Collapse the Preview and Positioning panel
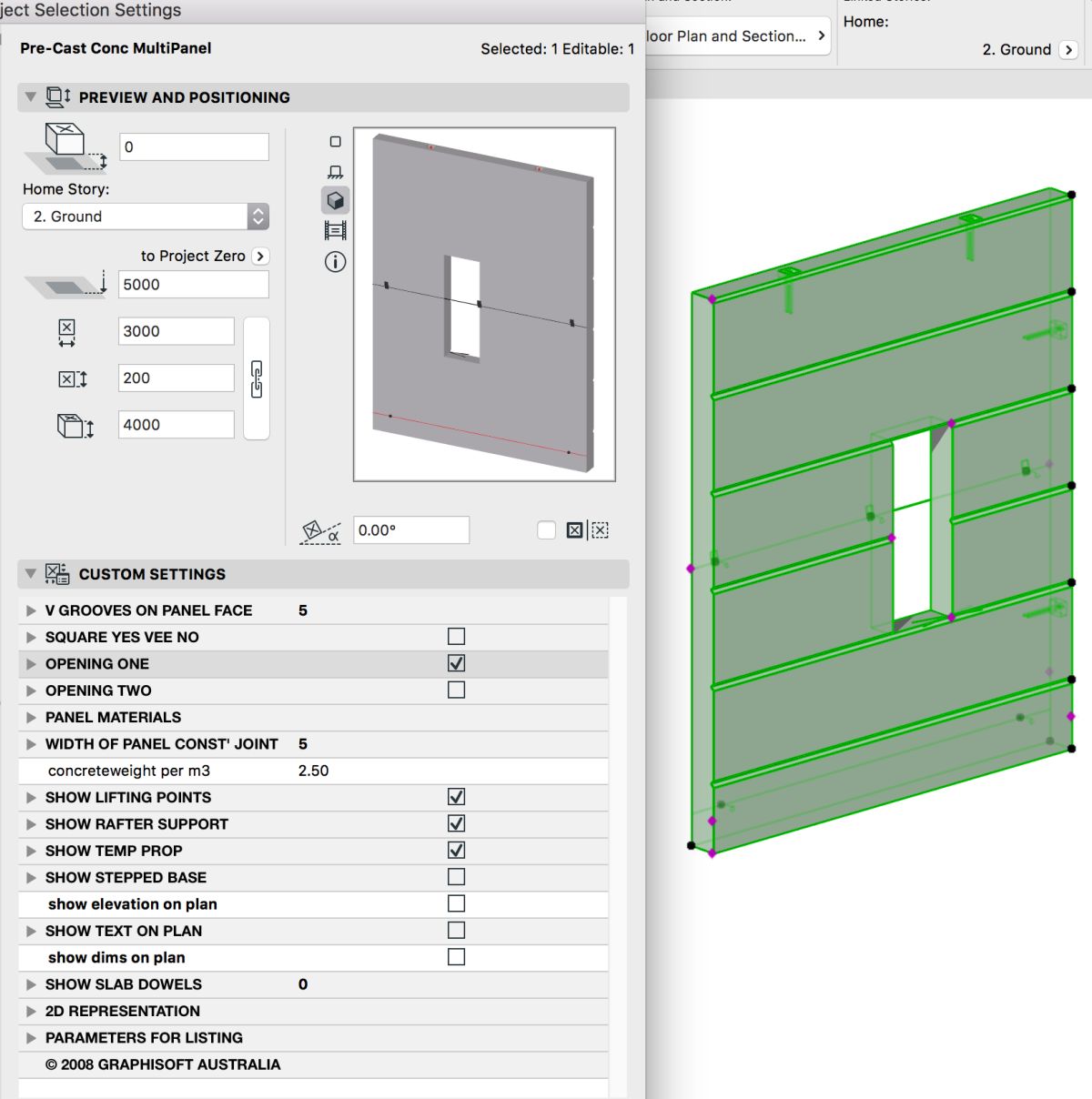The image size is (1092, 1099). click(x=31, y=96)
